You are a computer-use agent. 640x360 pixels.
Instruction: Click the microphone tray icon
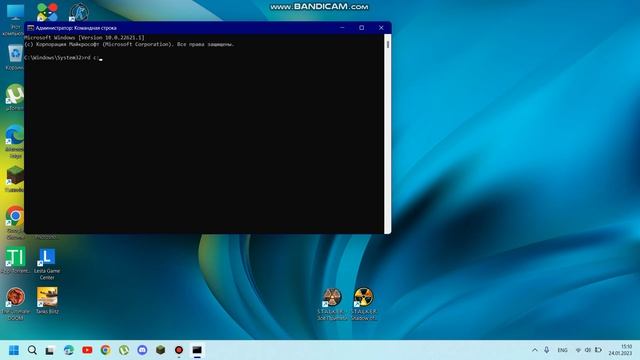[547, 350]
